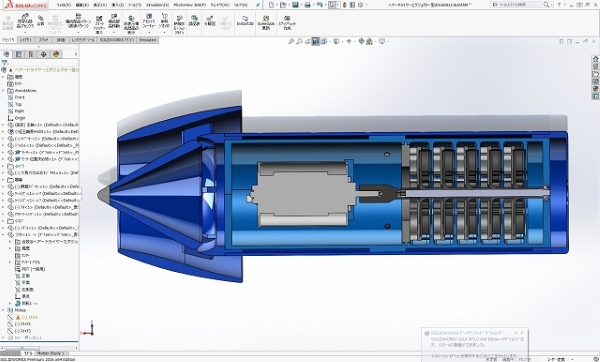
Task: Click the Options gear icon in the title bar
Action: coord(360,5)
